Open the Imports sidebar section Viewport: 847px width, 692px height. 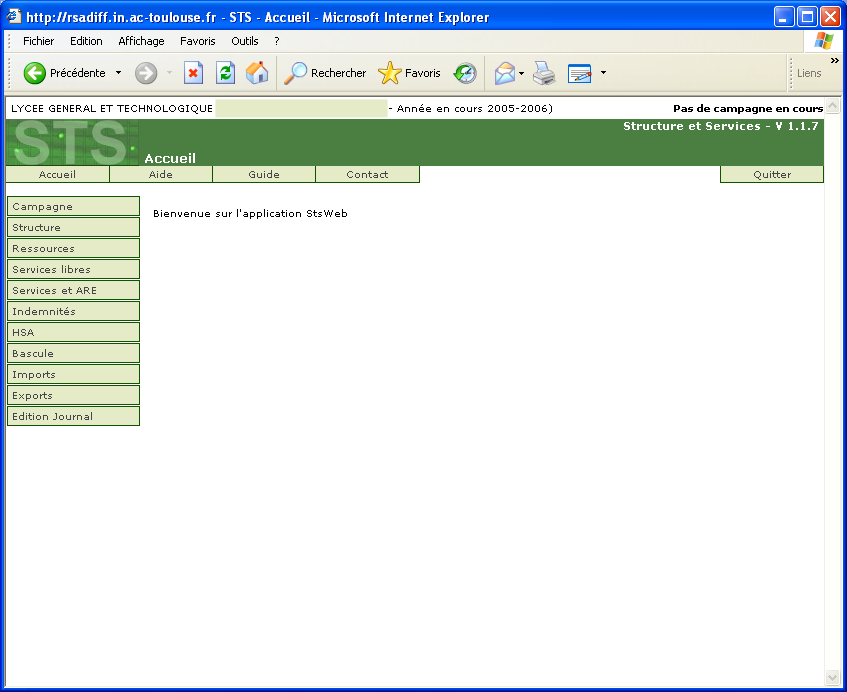pos(73,374)
